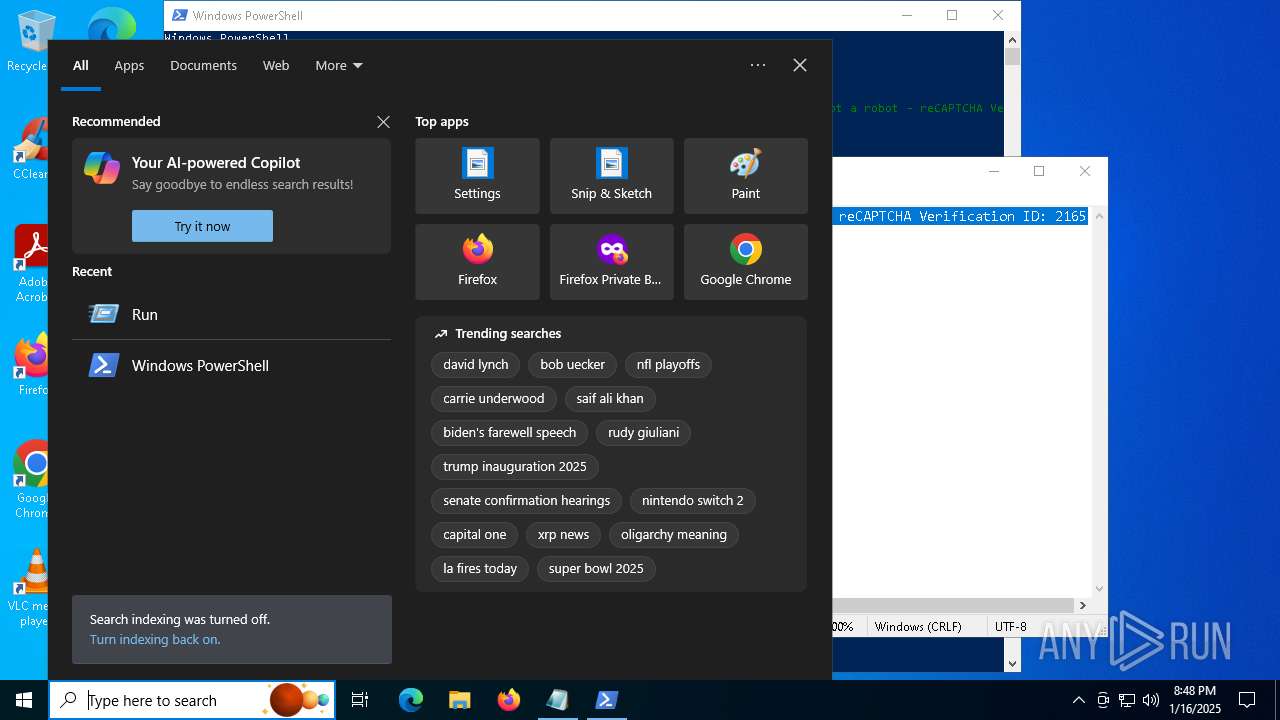Open Firefox Private Browsing tile

click(611, 262)
